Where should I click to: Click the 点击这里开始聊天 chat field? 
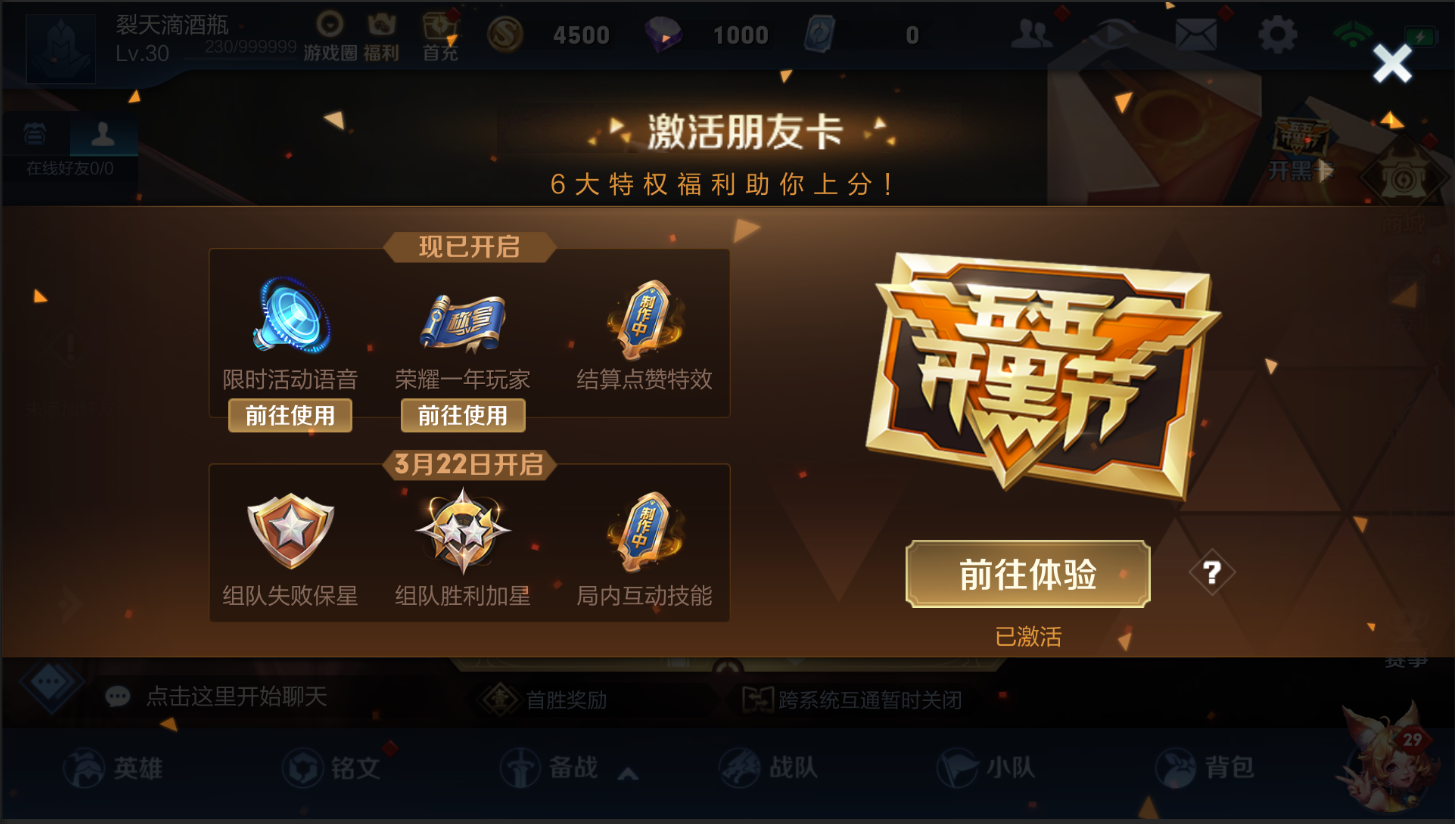click(x=237, y=696)
